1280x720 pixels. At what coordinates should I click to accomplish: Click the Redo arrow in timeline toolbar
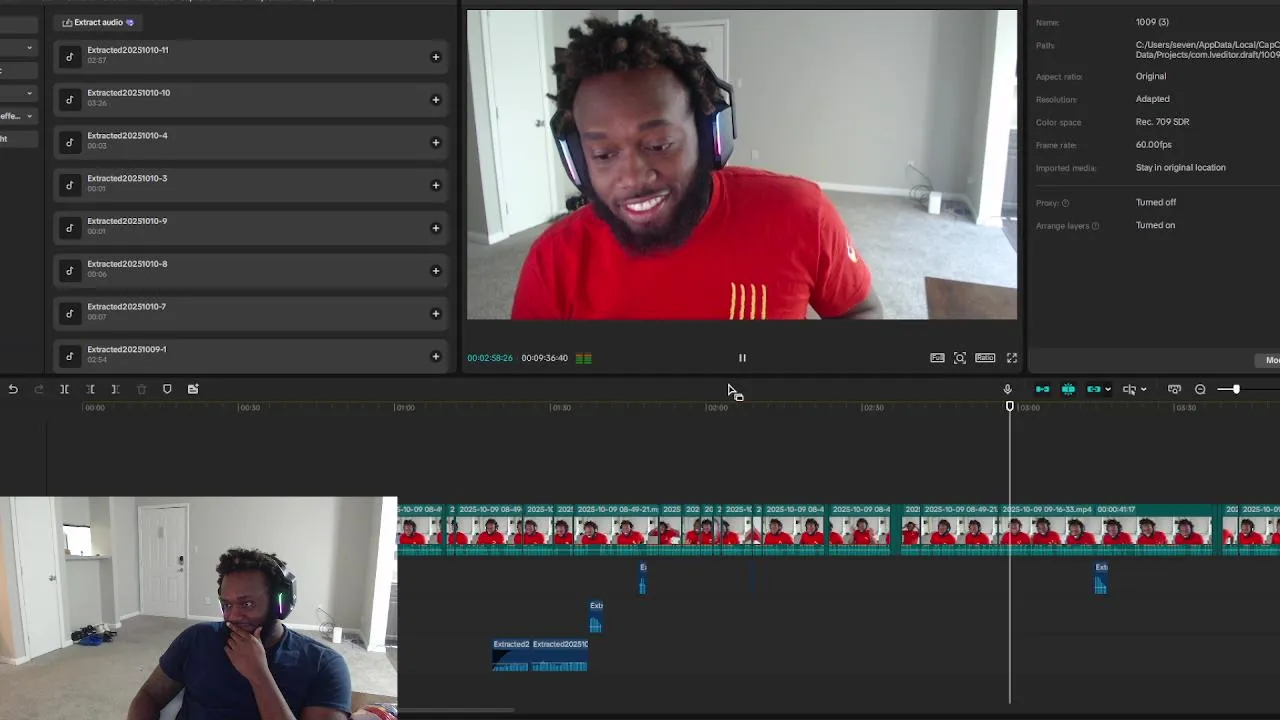coord(39,389)
